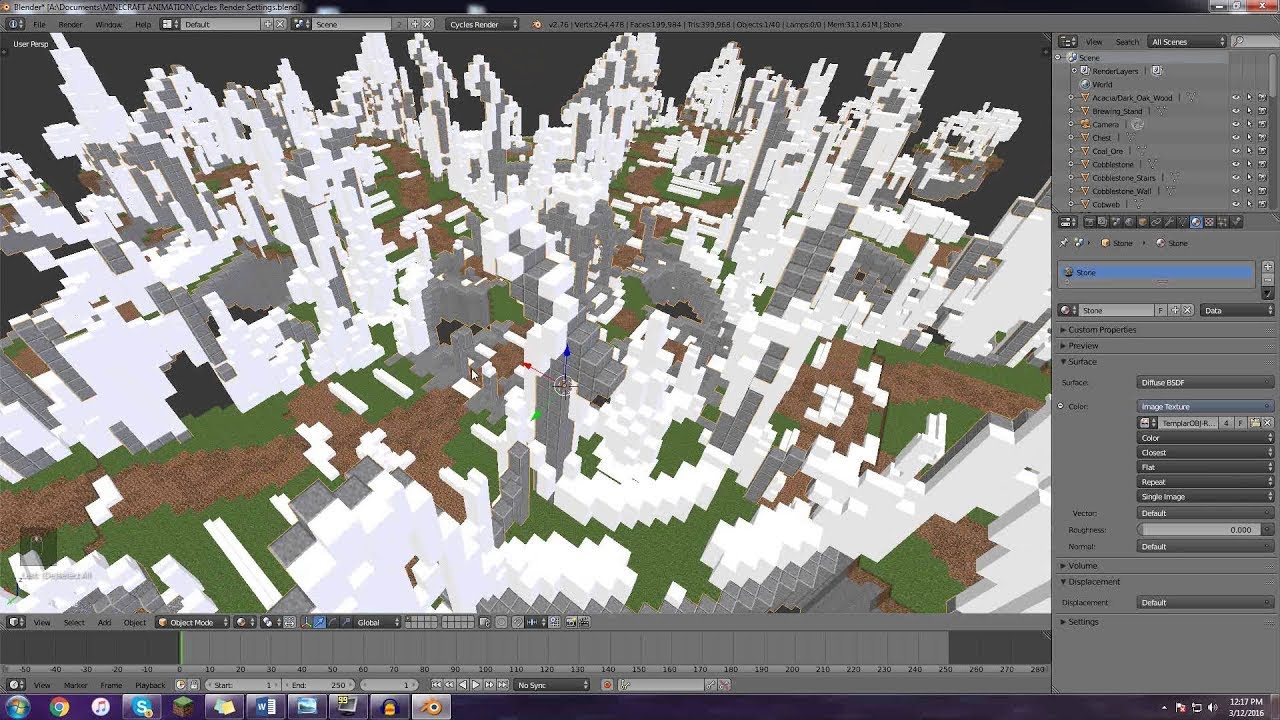
Task: Jump to the first frame in timeline
Action: pos(436,685)
